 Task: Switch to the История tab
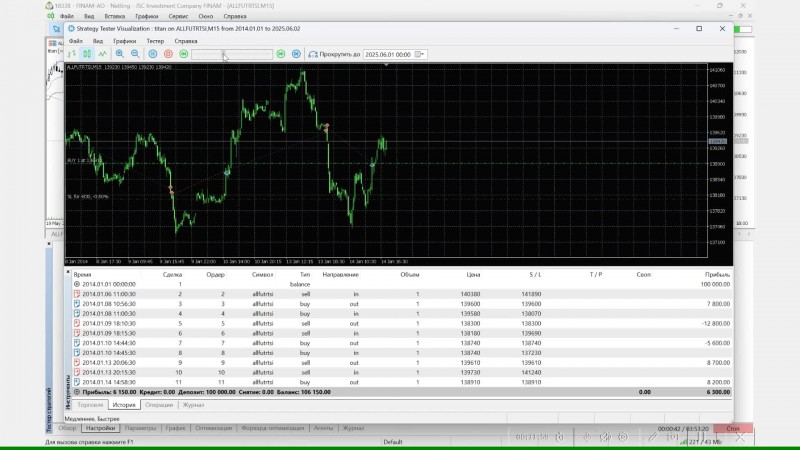124,405
